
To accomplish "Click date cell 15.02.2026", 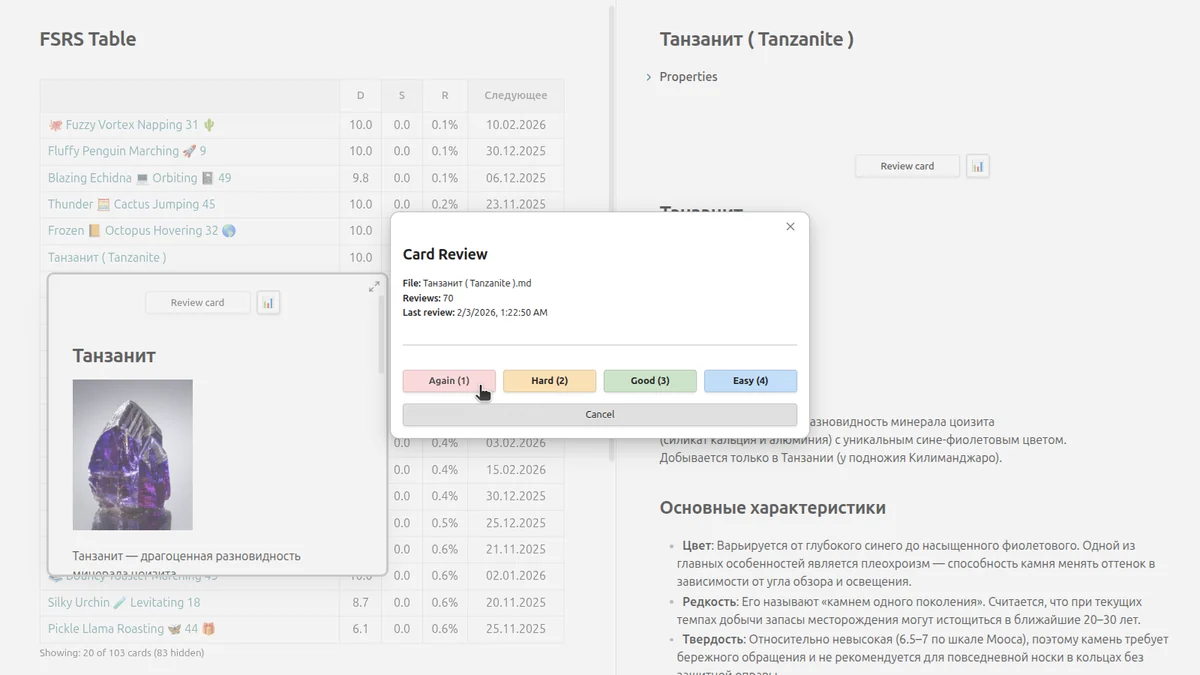I will point(516,469).
